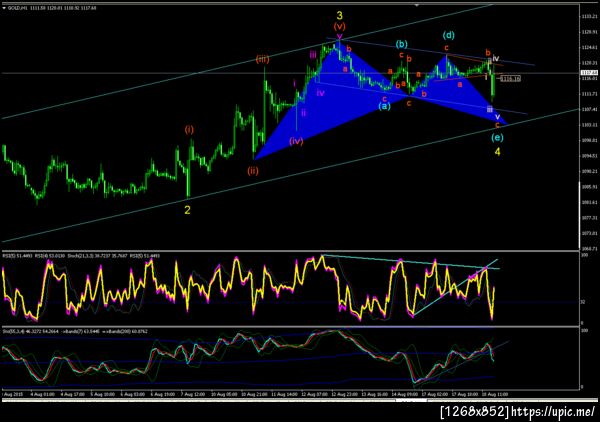The image size is (600, 422).
Task: Select the magenta sub-wave label ii
Action: click(303, 112)
